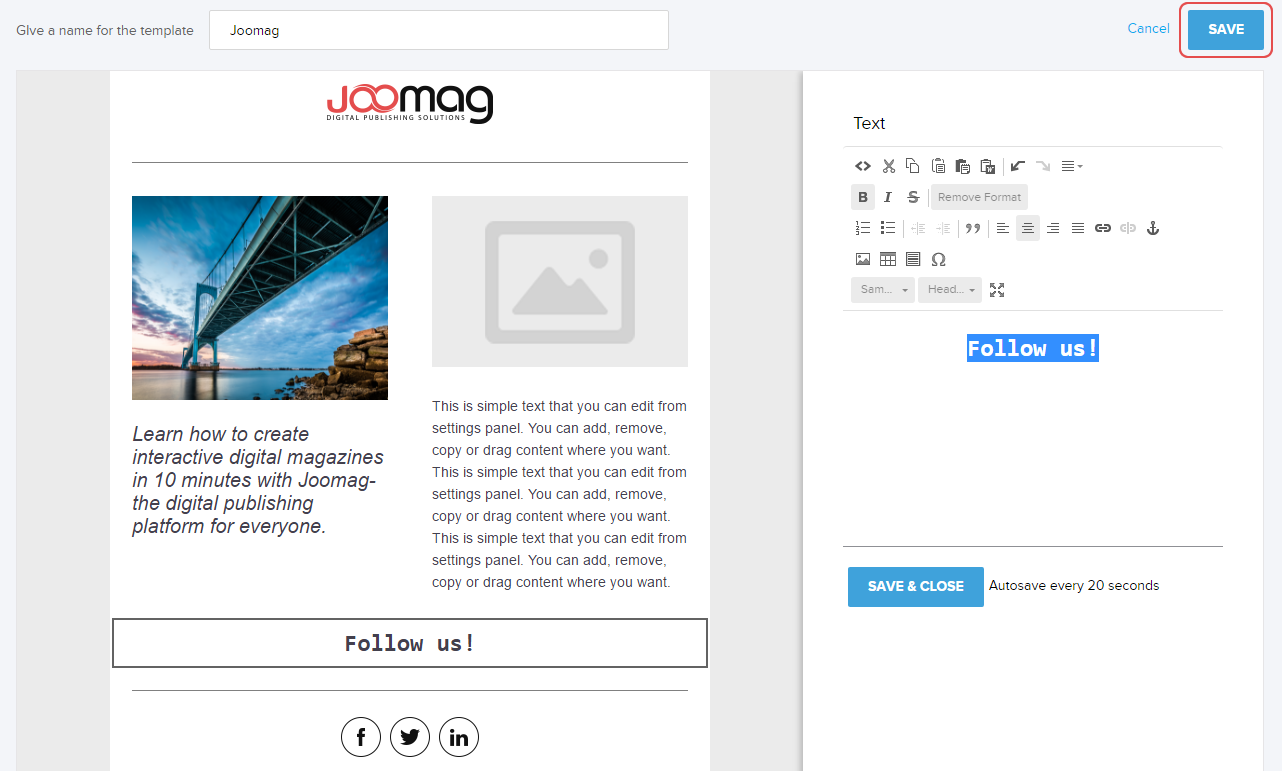Click the SAVE & CLOSE button
Screen dimensions: 1282x771
click(x=915, y=586)
